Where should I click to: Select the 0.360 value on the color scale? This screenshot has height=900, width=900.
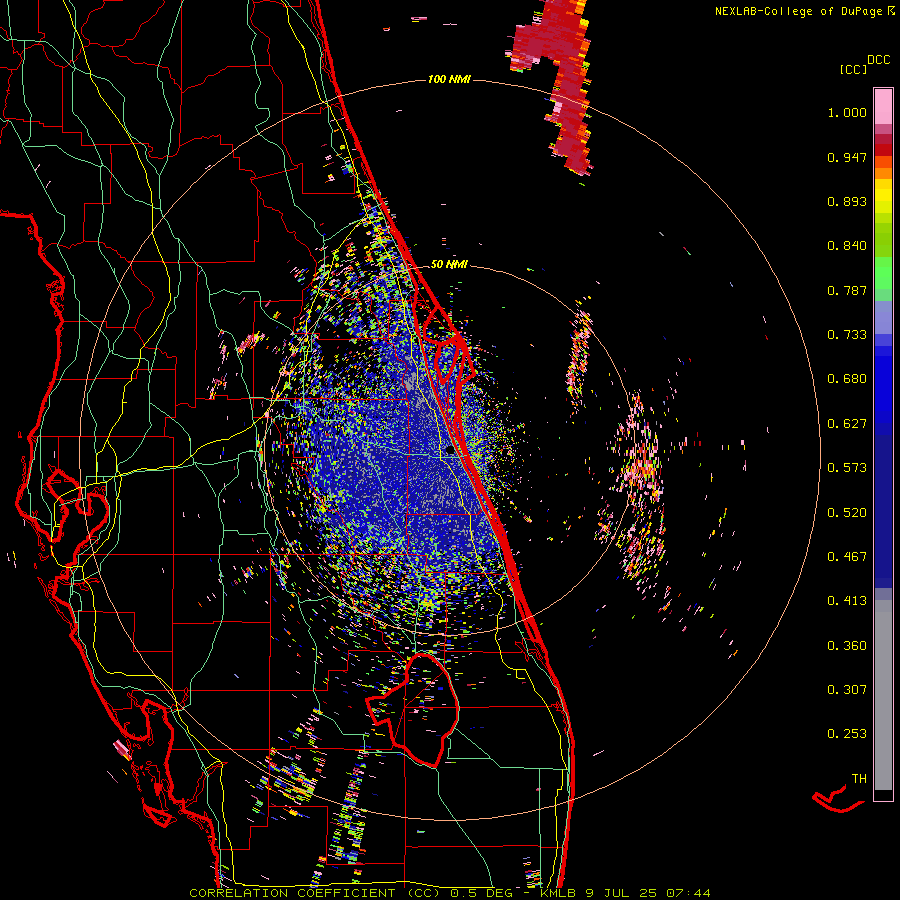tap(847, 646)
